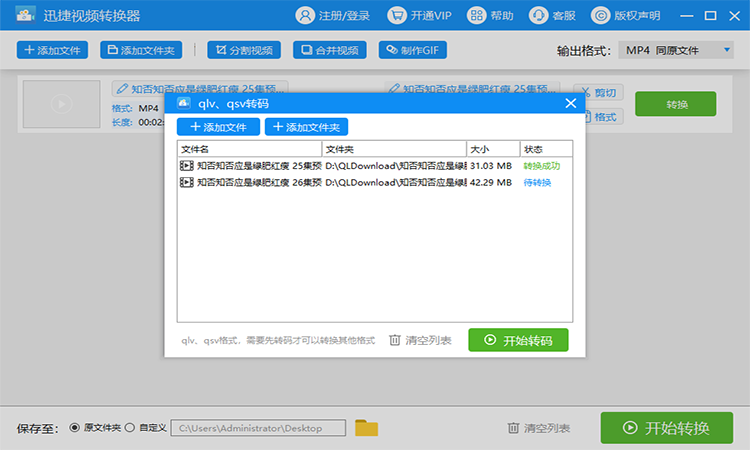Close the qlv、qsv转码 dialog
The height and width of the screenshot is (450, 750).
pyautogui.click(x=571, y=103)
